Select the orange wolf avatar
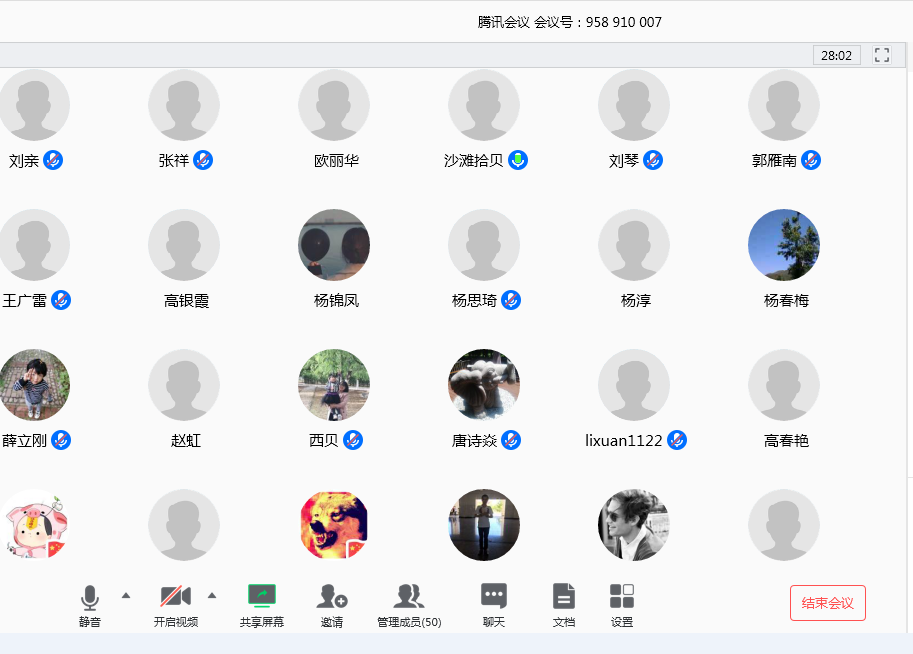The width and height of the screenshot is (913, 654). [334, 525]
